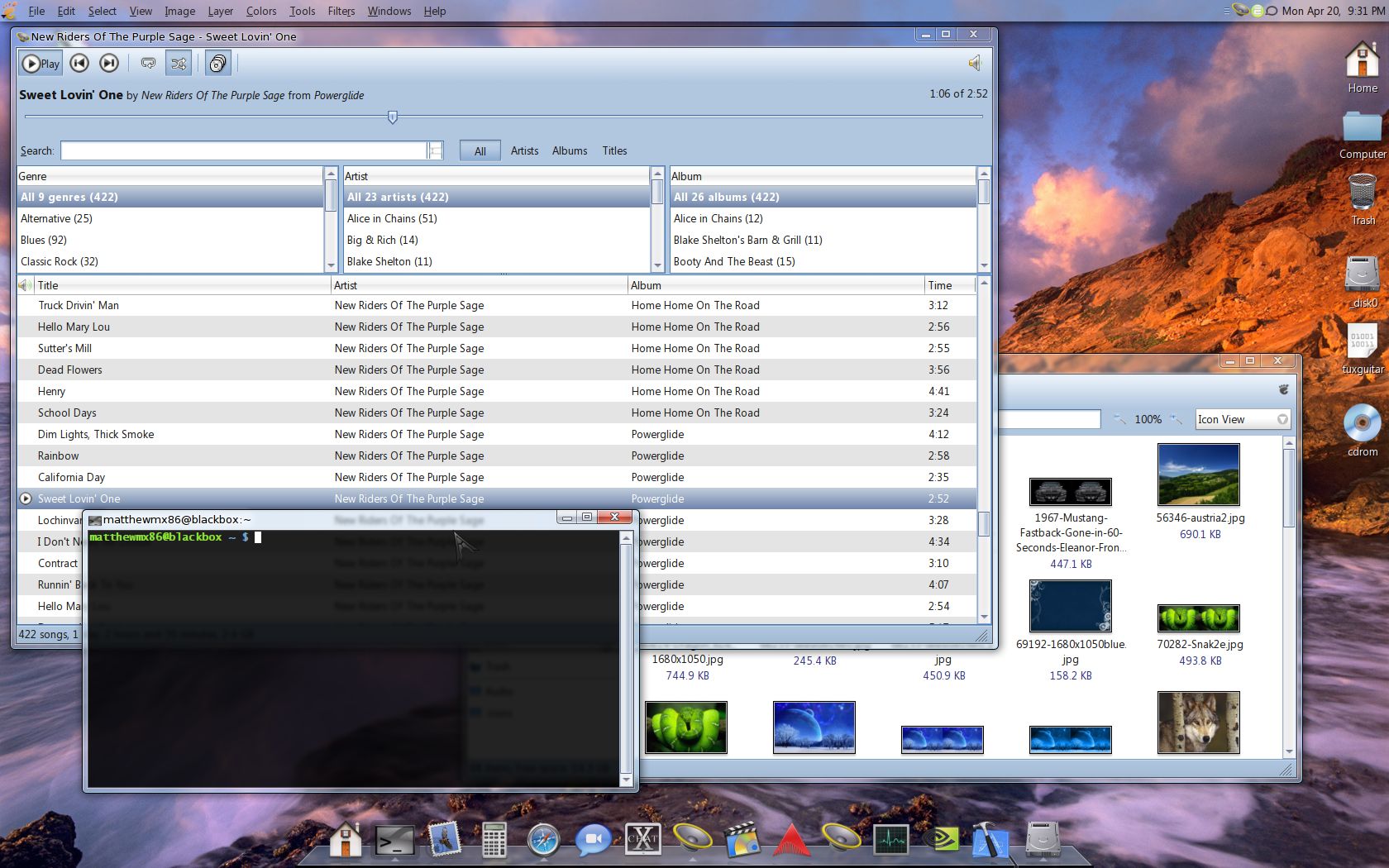This screenshot has width=1389, height=868.
Task: Select Blake Shelton's Barn & Grill album
Action: 823,241
